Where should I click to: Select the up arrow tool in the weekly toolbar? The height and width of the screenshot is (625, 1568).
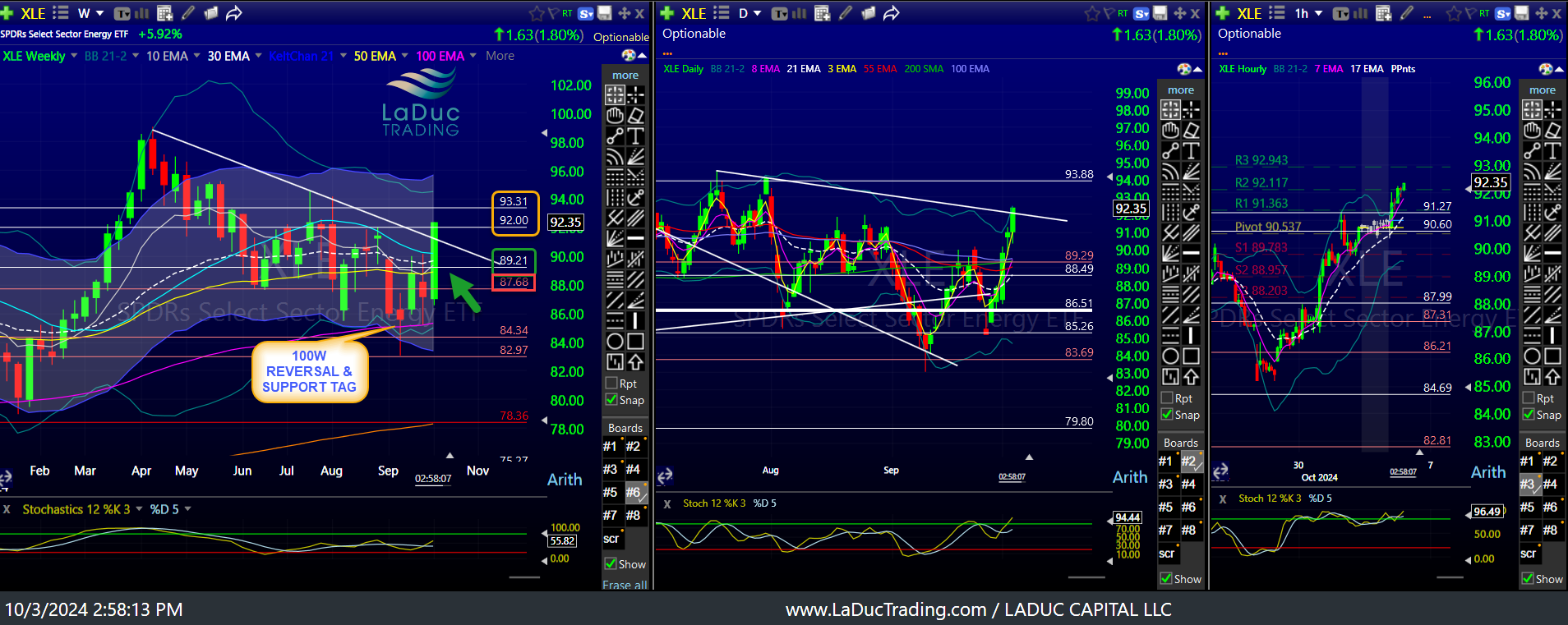(x=635, y=361)
